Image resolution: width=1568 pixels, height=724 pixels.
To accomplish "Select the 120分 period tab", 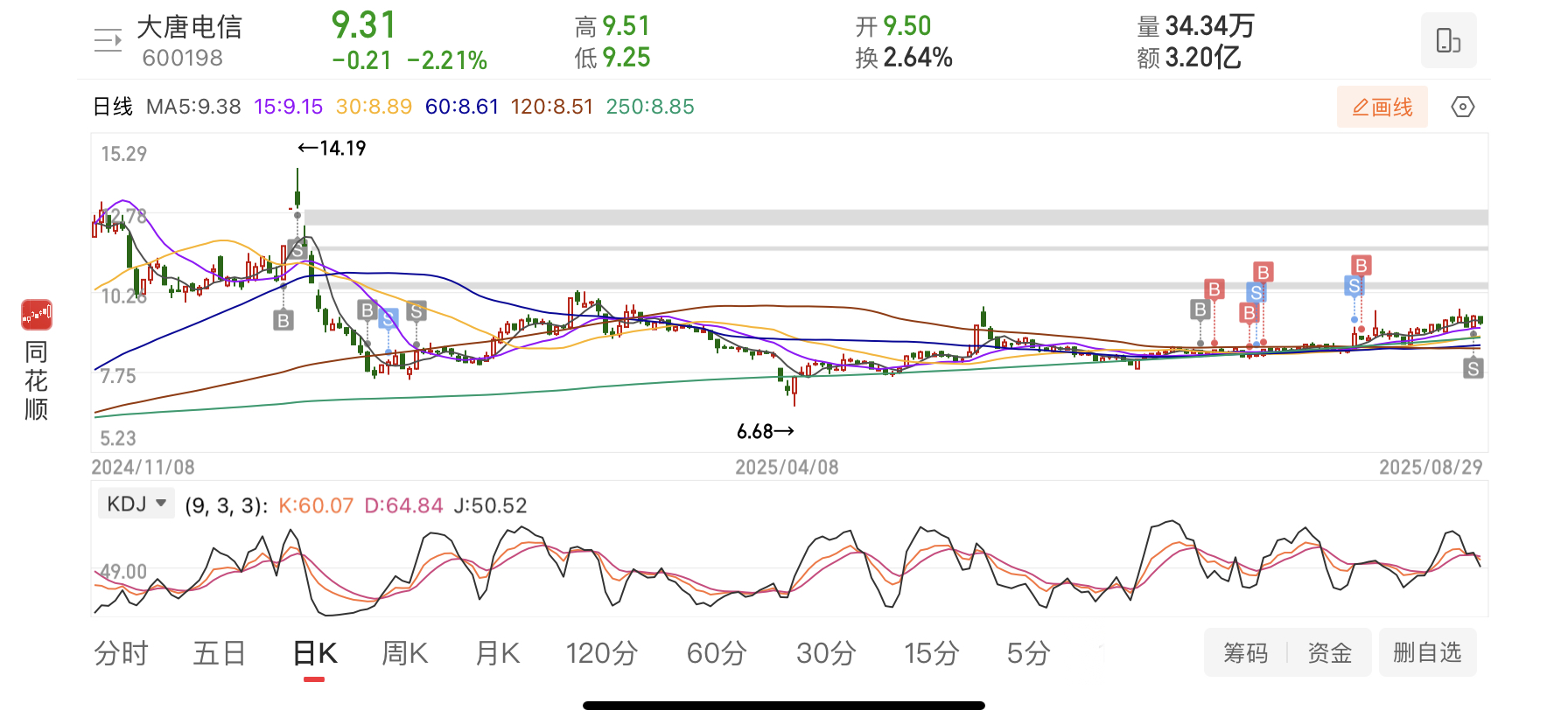I will 601,653.
